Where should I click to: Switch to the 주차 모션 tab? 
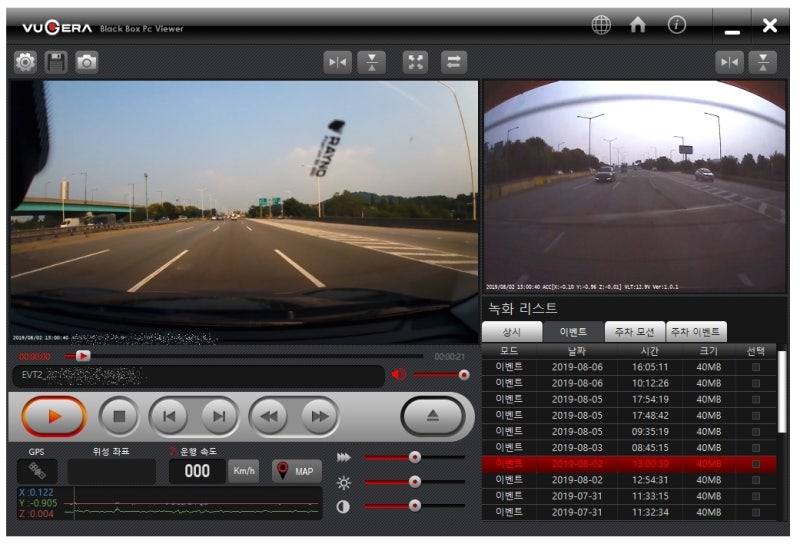tap(635, 332)
